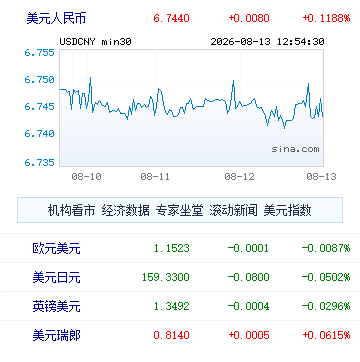Image resolution: width=360 pixels, height=362 pixels.
Task: Click the 159.3300 USD/JPY quote
Action: tap(166, 277)
